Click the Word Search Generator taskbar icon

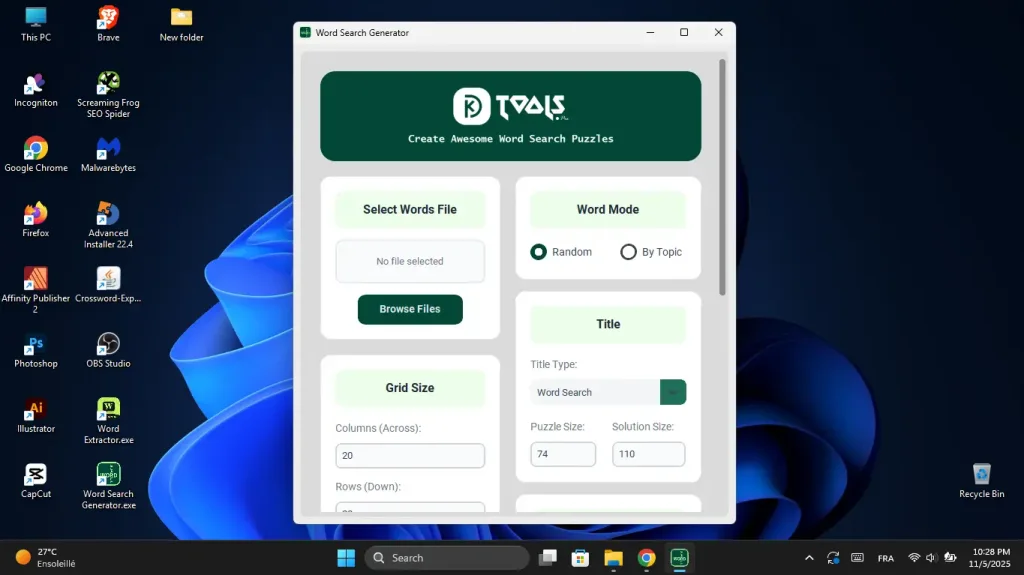coord(679,558)
